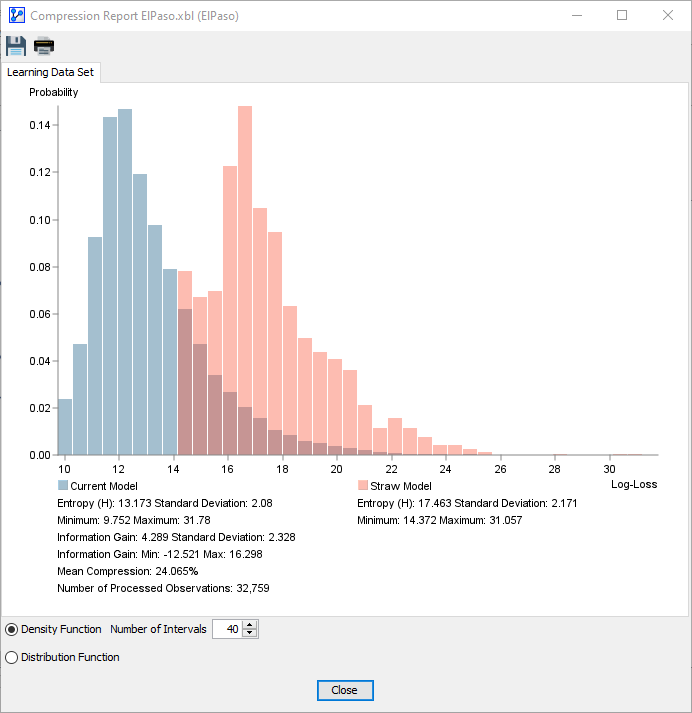Select the Density Function radio button
The height and width of the screenshot is (713, 692).
coord(11,629)
